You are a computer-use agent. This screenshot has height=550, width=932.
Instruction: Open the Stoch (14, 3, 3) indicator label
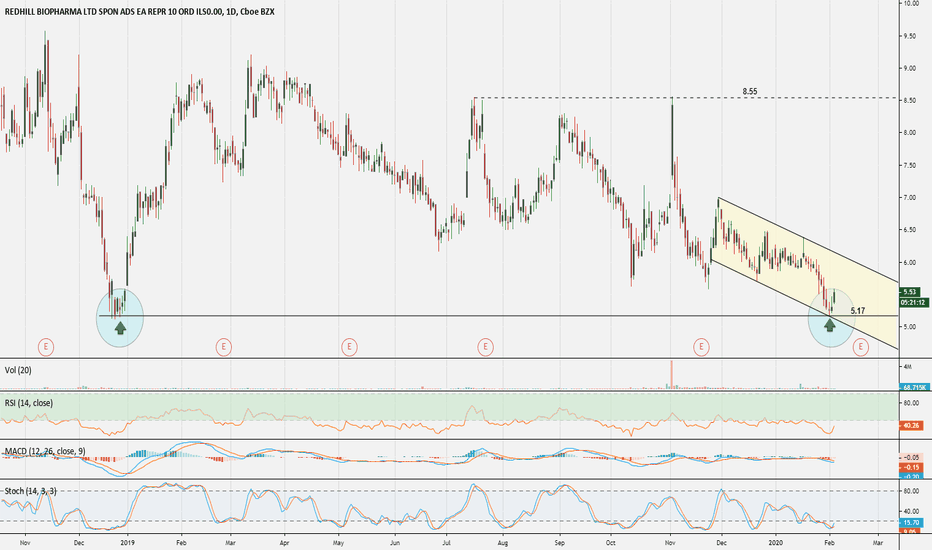(31, 491)
